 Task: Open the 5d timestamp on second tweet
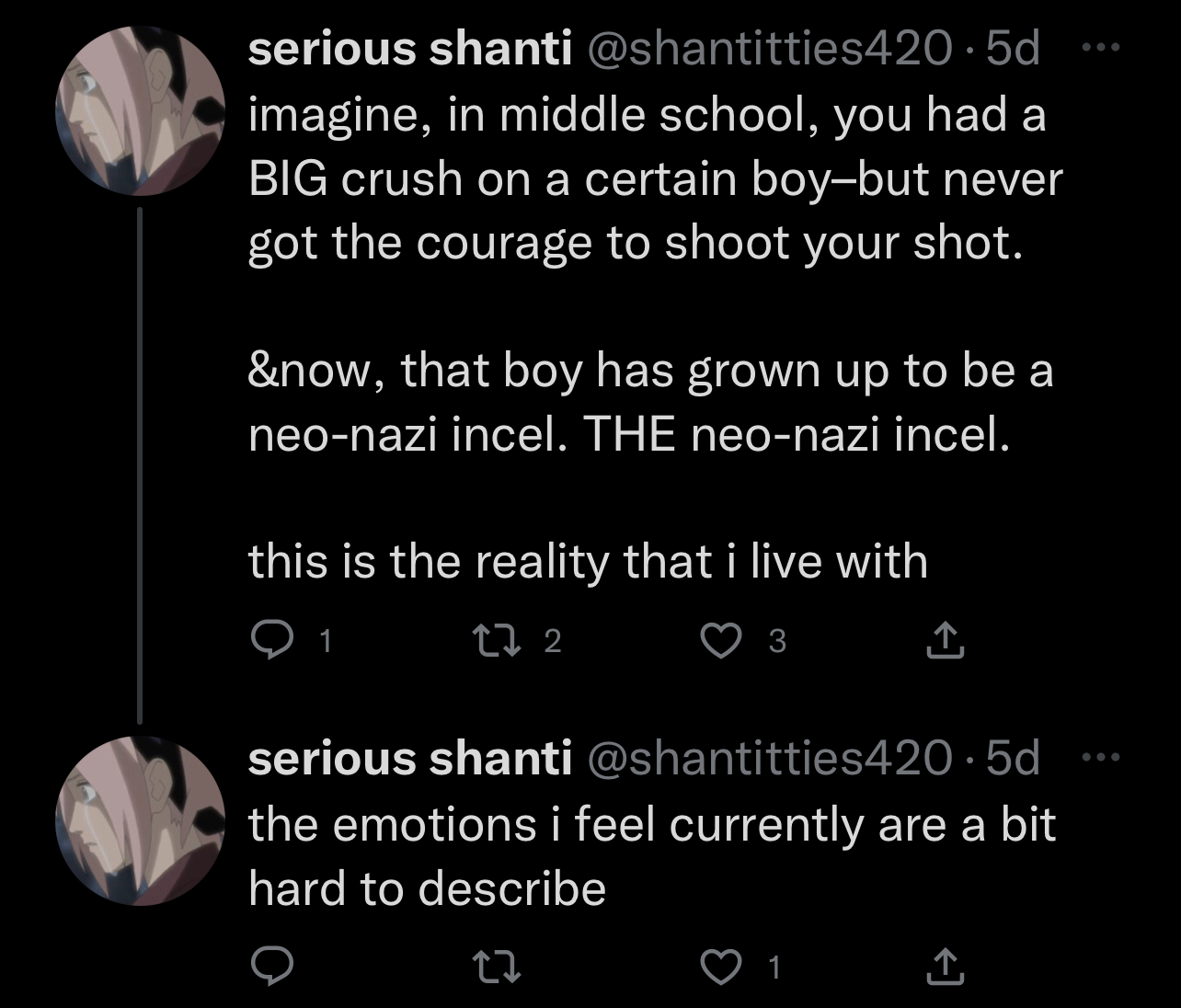click(x=1013, y=758)
